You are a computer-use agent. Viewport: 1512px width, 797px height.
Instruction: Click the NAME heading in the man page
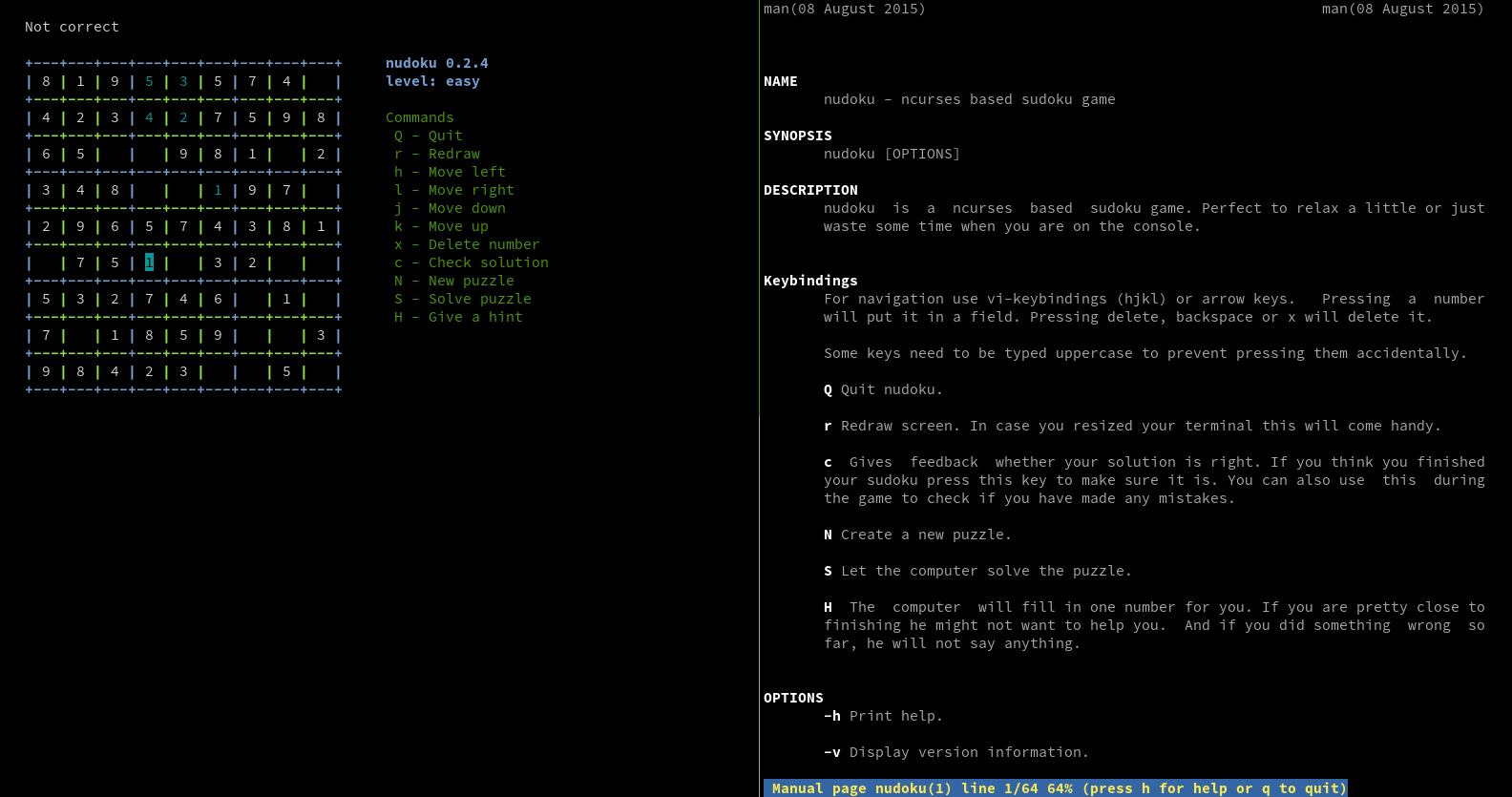[781, 81]
